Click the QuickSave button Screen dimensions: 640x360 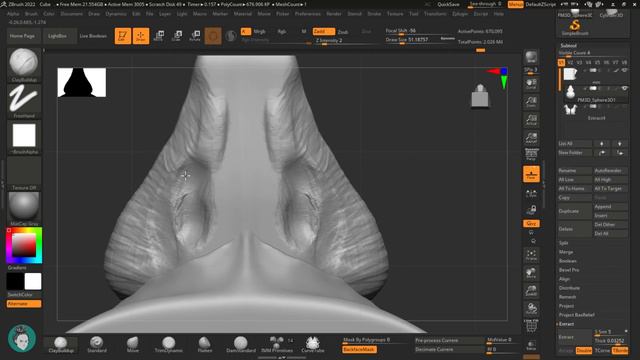(448, 4)
